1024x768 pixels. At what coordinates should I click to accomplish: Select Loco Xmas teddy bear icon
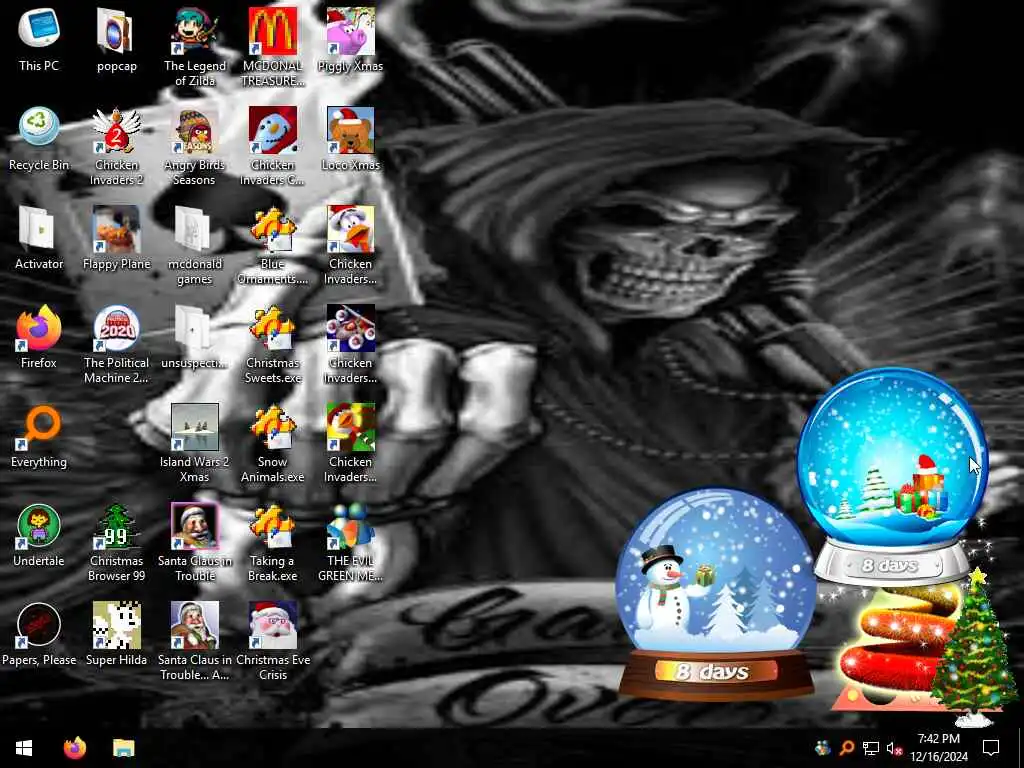click(350, 138)
